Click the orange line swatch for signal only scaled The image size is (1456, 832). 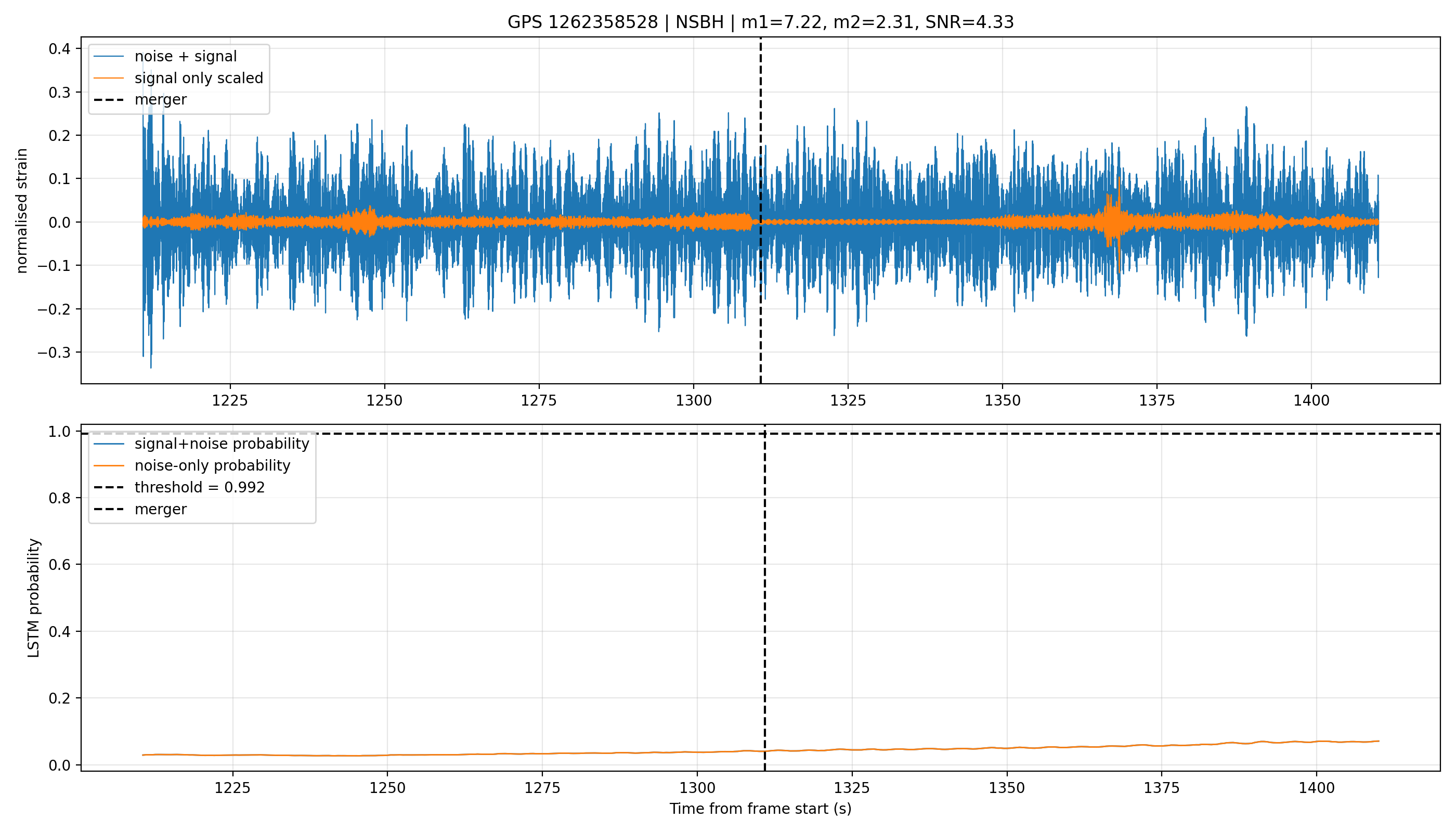(109, 79)
